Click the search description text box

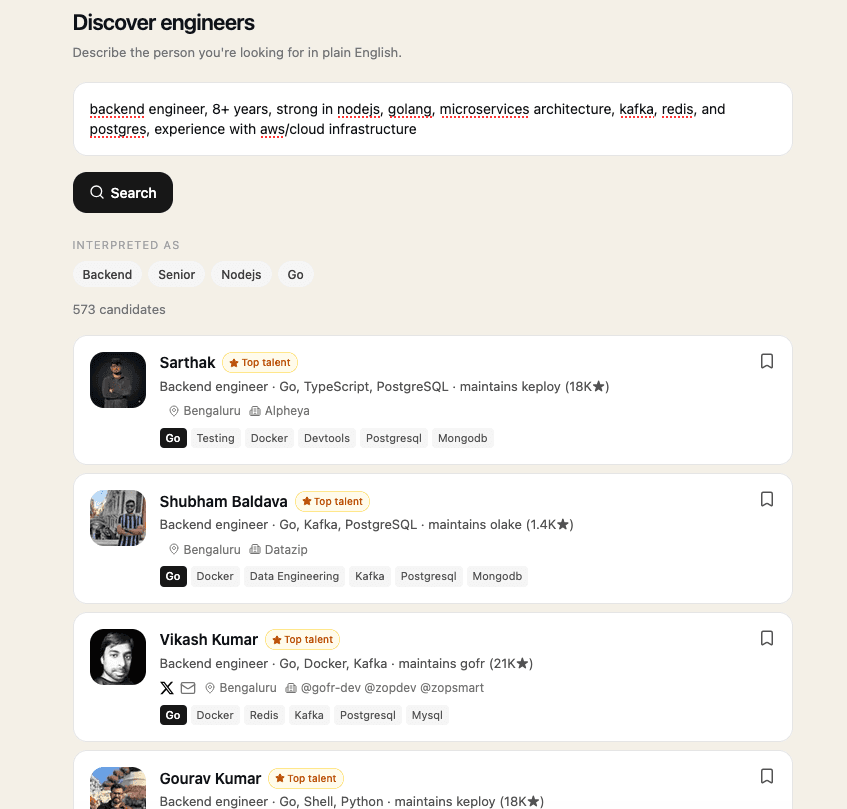tap(433, 119)
